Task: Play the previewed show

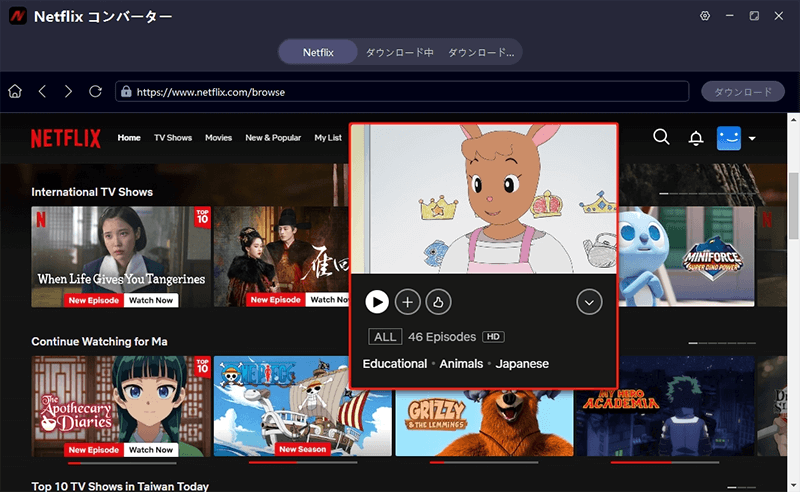Action: click(377, 301)
